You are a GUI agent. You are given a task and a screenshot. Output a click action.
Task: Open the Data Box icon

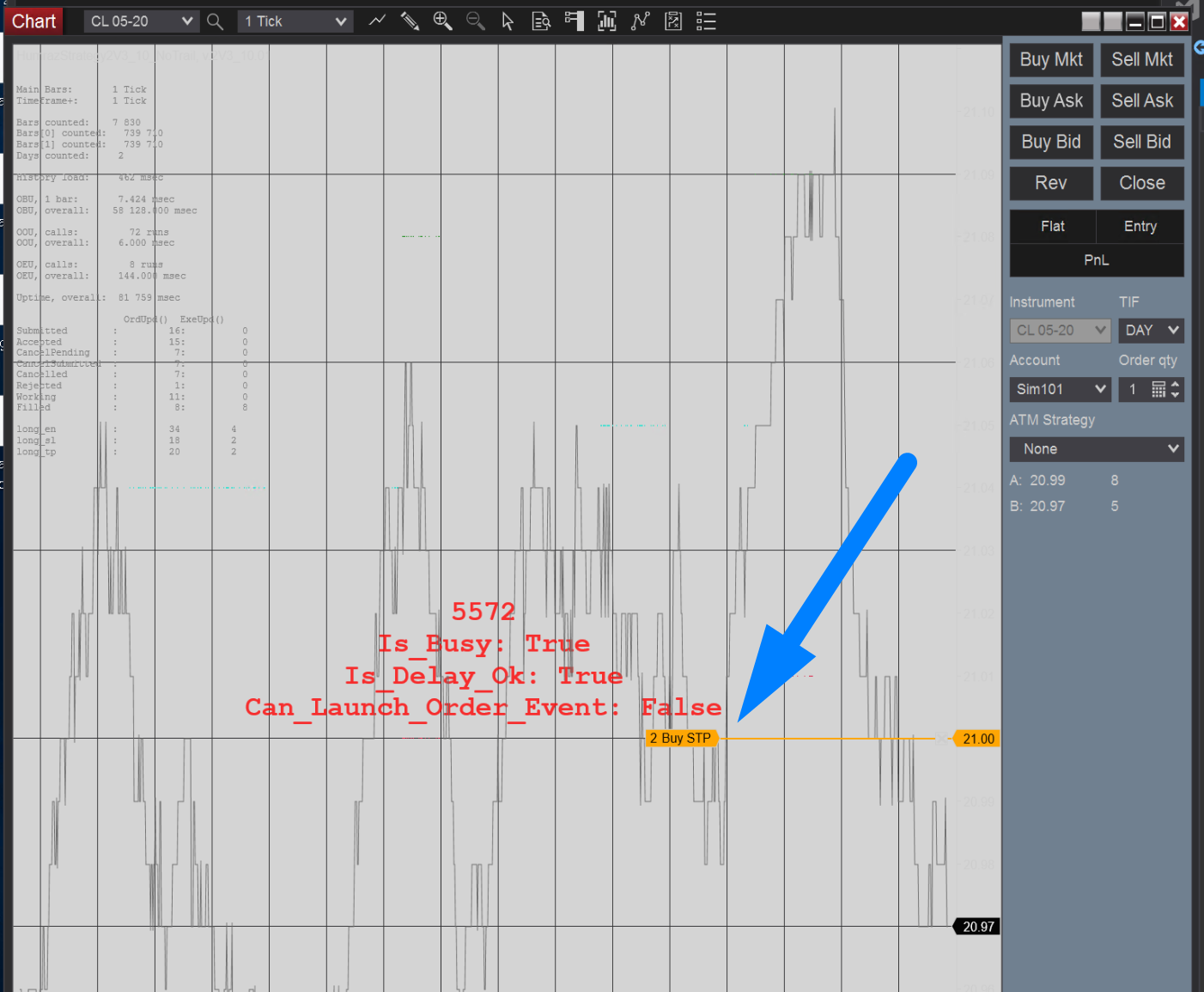tap(541, 21)
